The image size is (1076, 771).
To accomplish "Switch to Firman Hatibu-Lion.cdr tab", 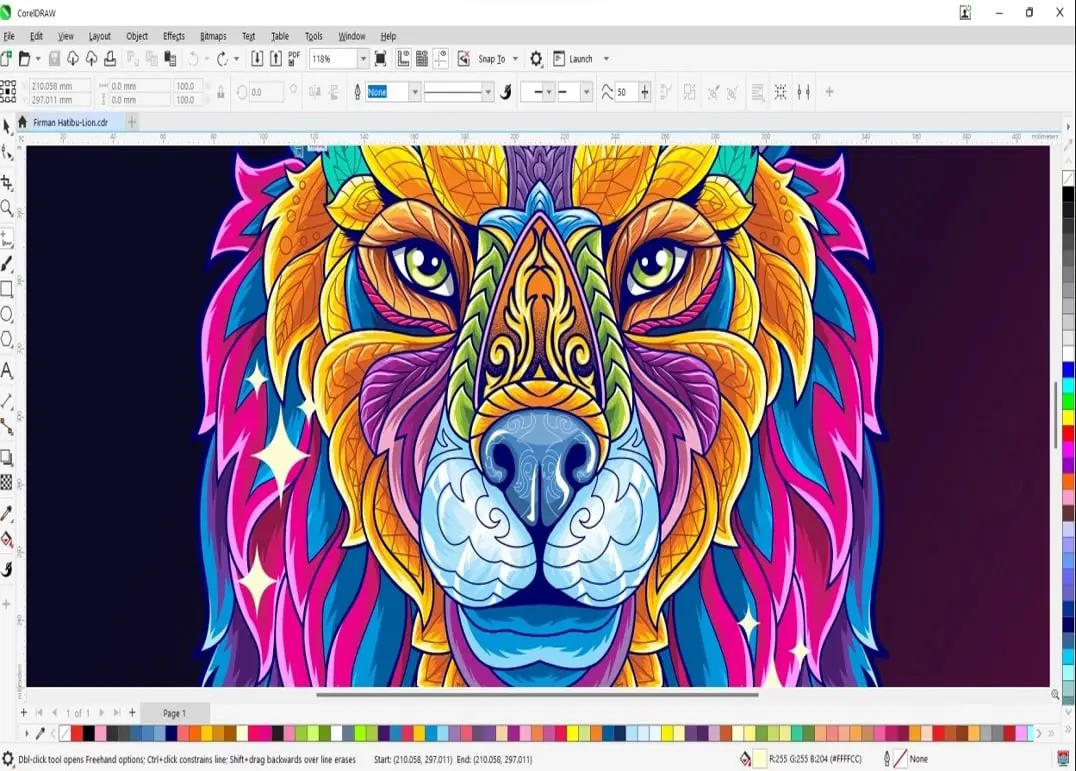I will (x=71, y=123).
